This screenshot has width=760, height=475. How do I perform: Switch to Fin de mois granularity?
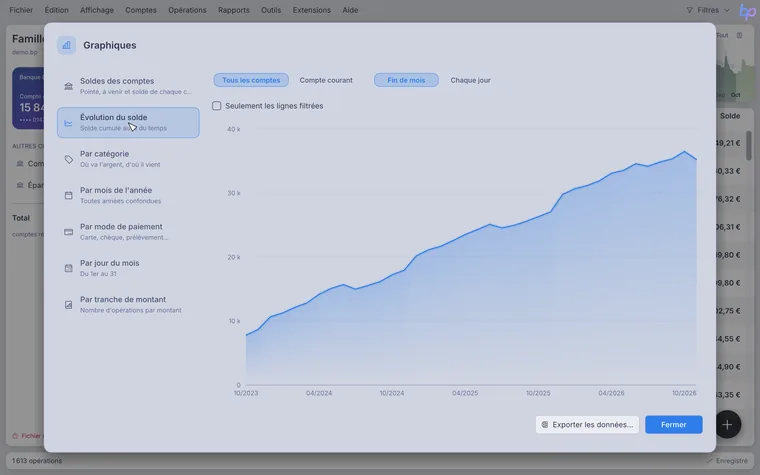tap(406, 80)
